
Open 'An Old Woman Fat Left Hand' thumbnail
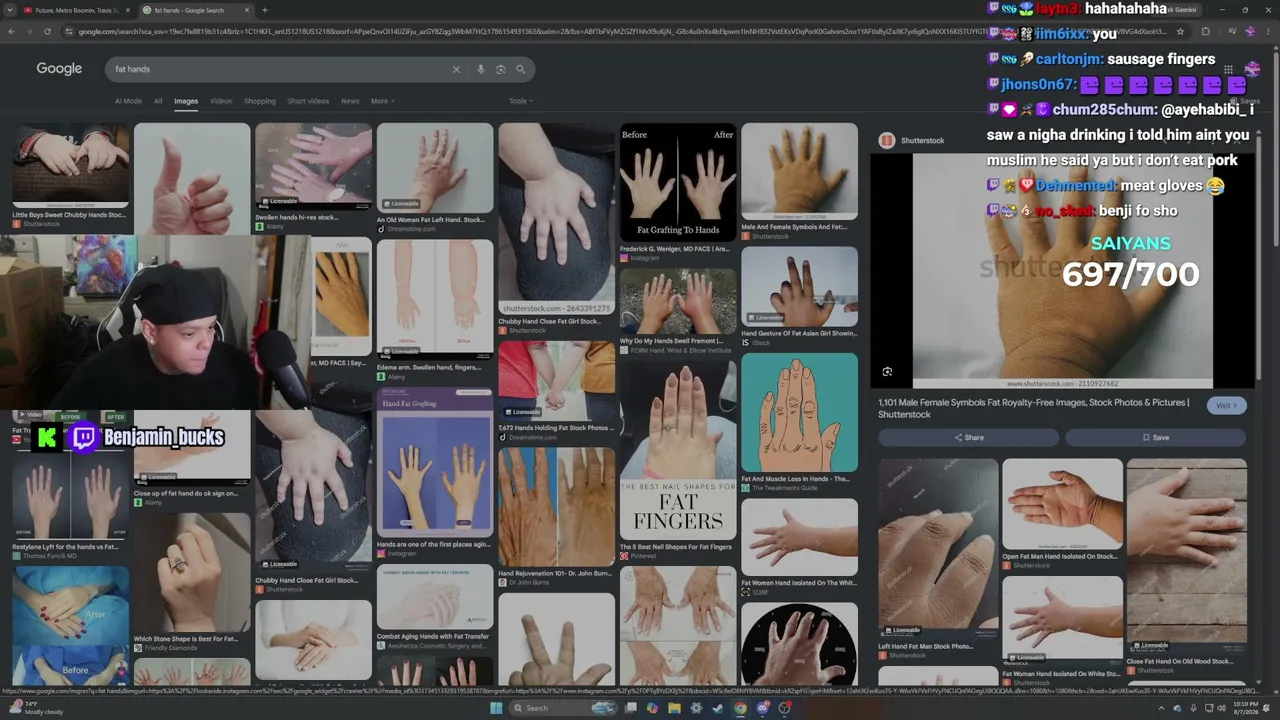435,168
